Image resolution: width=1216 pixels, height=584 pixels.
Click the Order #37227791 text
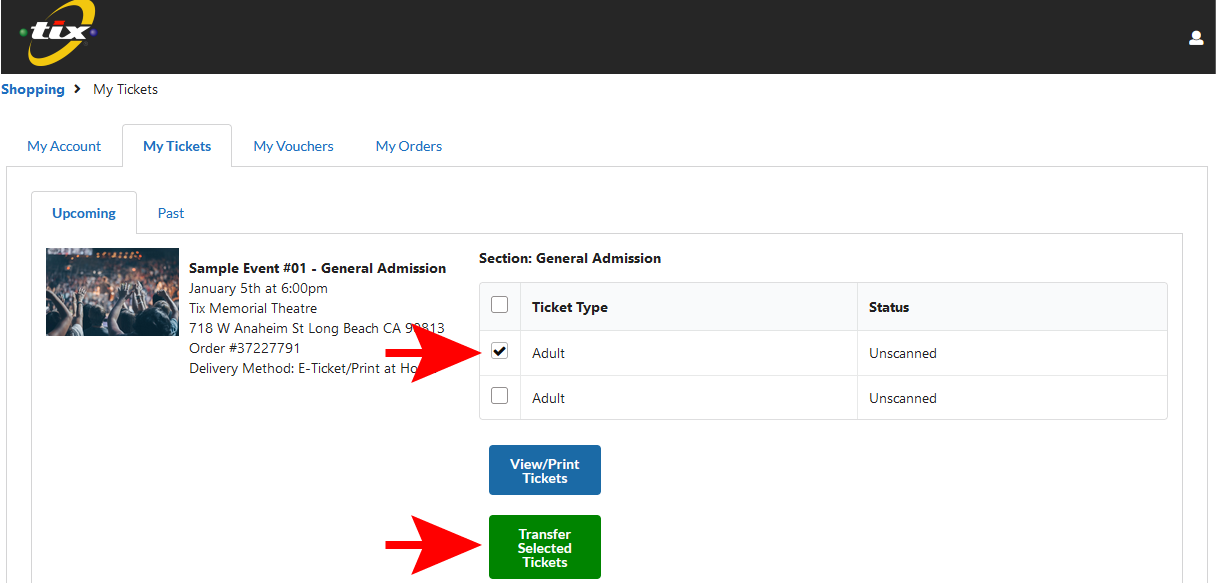244,348
